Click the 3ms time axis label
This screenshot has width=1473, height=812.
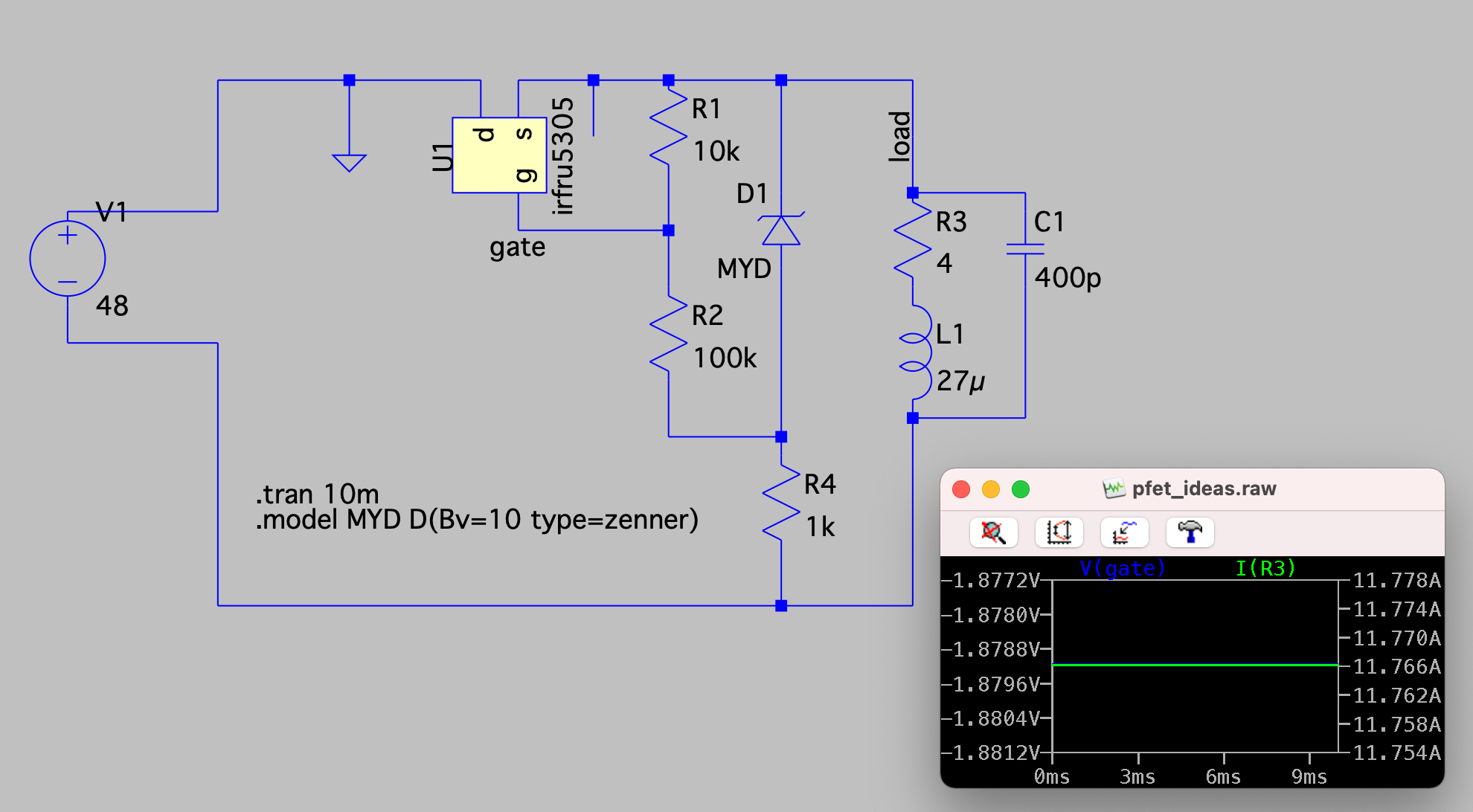(x=1137, y=777)
